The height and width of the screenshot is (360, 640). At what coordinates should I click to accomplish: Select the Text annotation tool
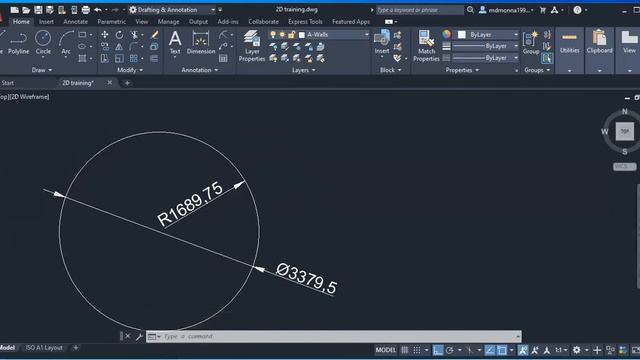(x=175, y=42)
